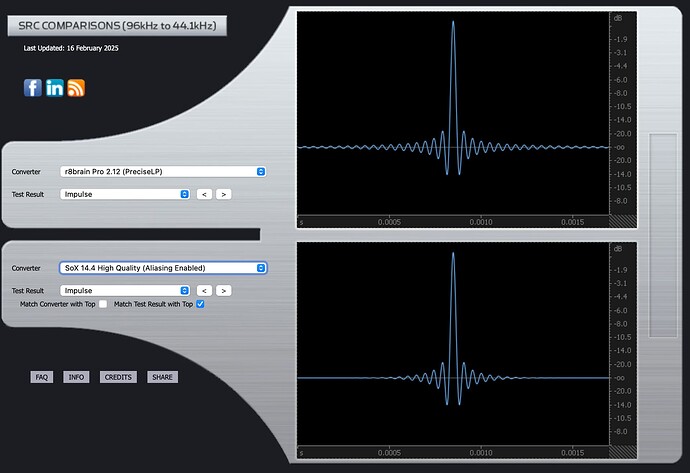Enable Match Converter with Top checkbox
The height and width of the screenshot is (473, 690).
(x=103, y=304)
